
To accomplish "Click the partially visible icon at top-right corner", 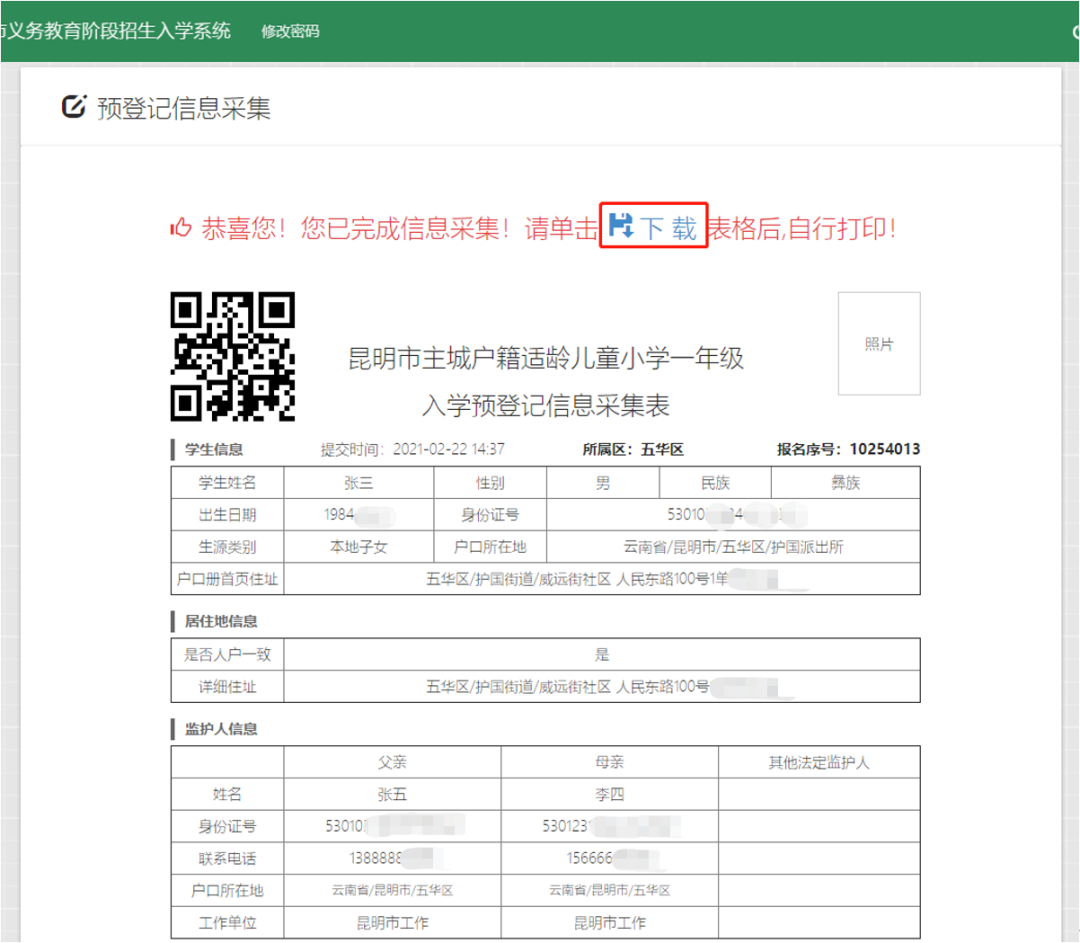I will coord(1073,31).
